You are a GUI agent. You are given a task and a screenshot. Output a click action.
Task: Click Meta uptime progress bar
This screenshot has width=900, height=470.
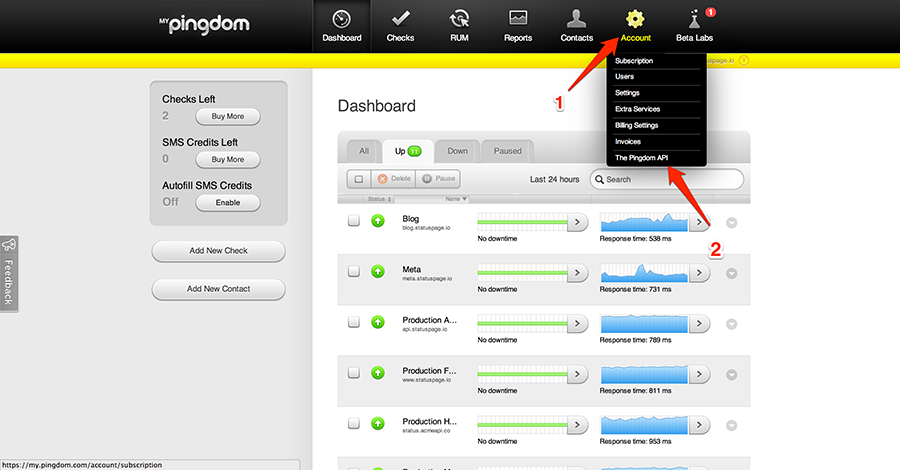point(522,273)
